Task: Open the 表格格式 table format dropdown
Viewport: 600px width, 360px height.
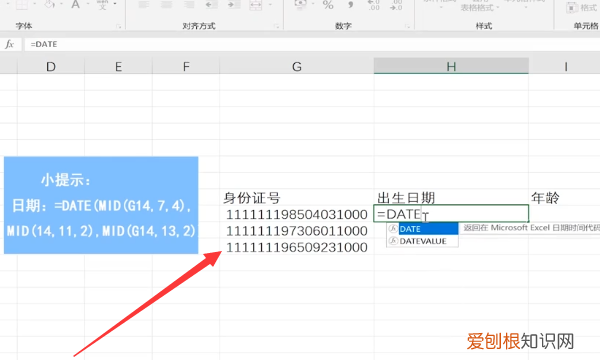Action: point(480,7)
